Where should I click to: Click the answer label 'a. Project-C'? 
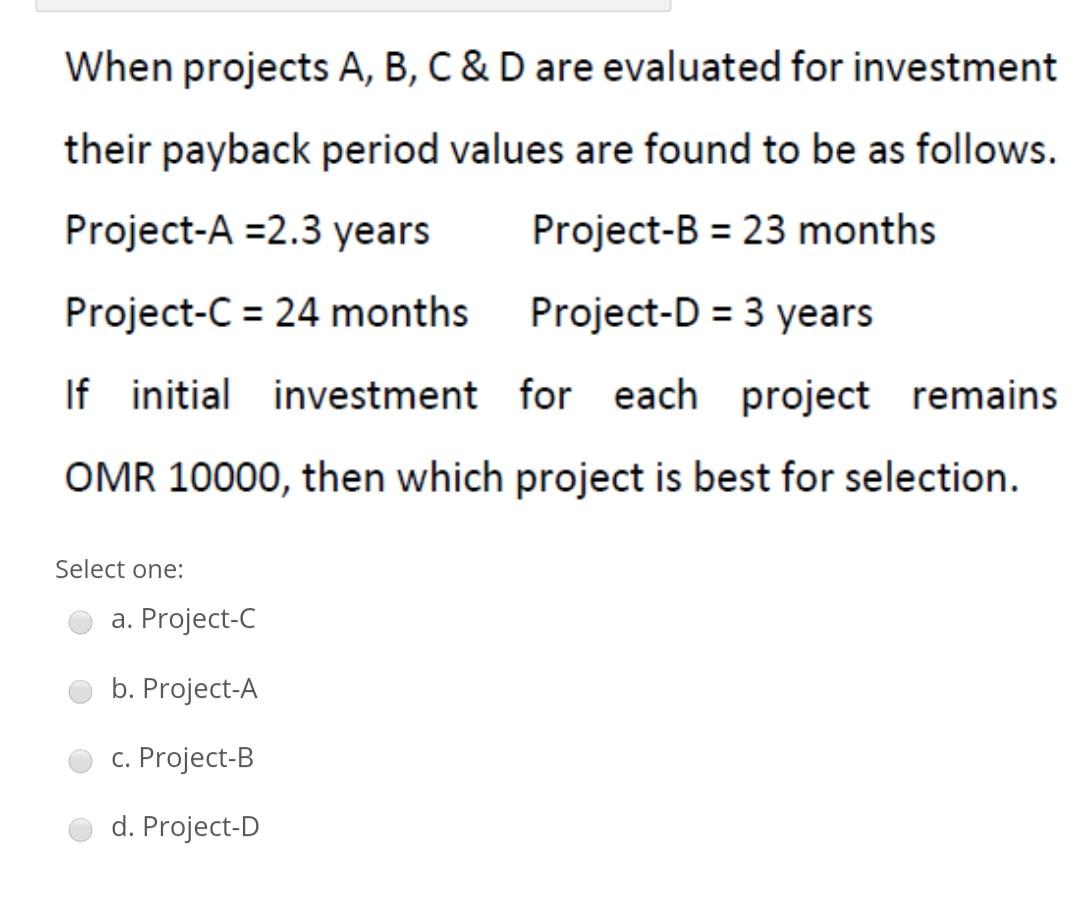tap(184, 620)
